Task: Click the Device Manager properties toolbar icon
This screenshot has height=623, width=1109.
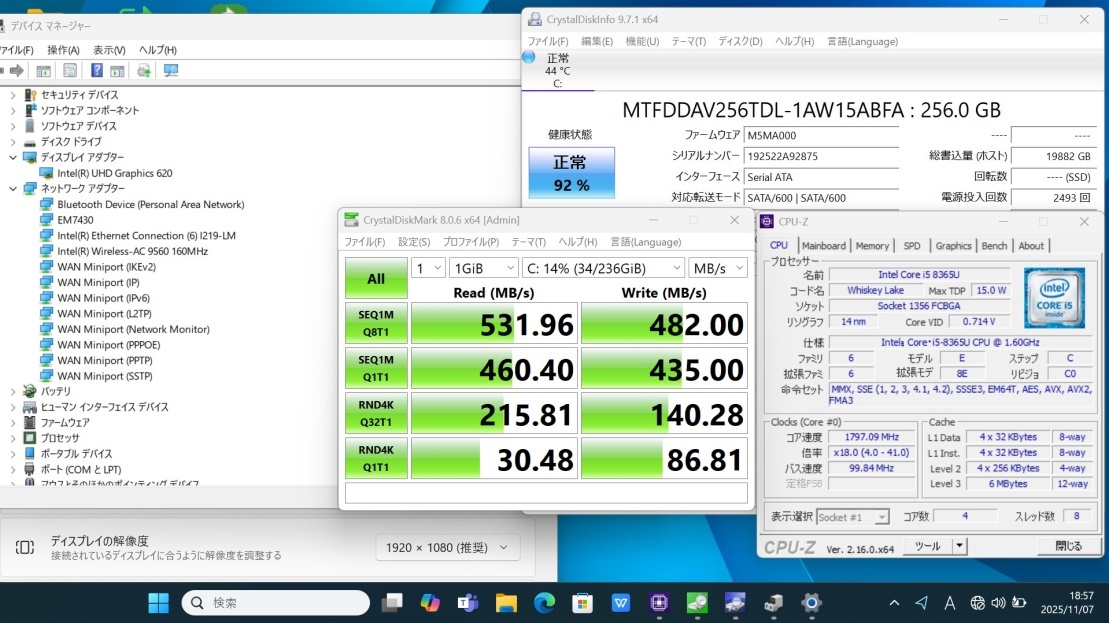Action: 70,70
